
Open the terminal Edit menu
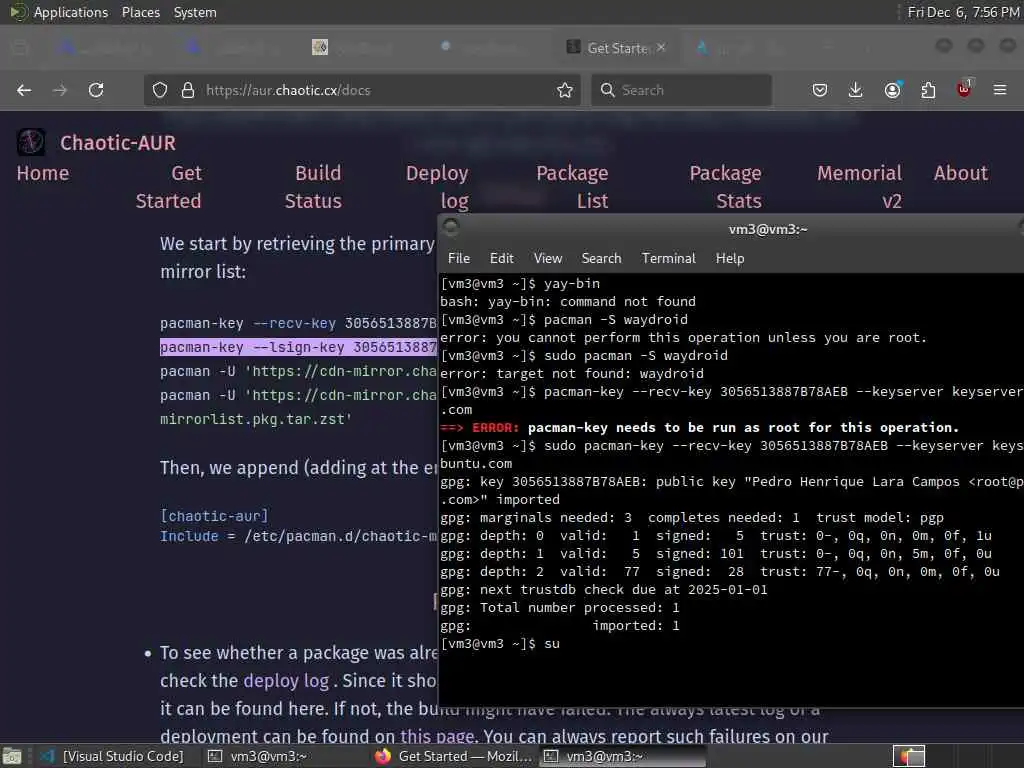point(502,258)
